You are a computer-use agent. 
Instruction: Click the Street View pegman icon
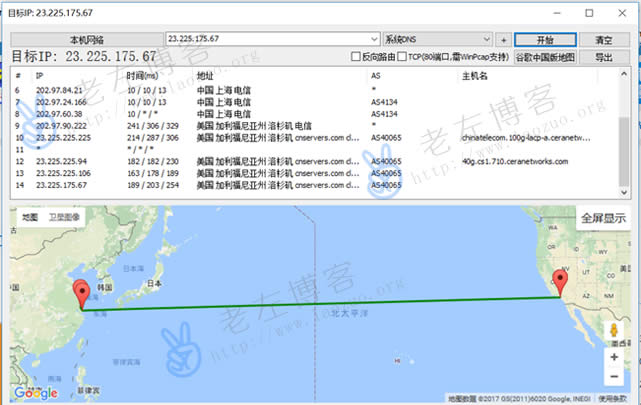pos(613,330)
